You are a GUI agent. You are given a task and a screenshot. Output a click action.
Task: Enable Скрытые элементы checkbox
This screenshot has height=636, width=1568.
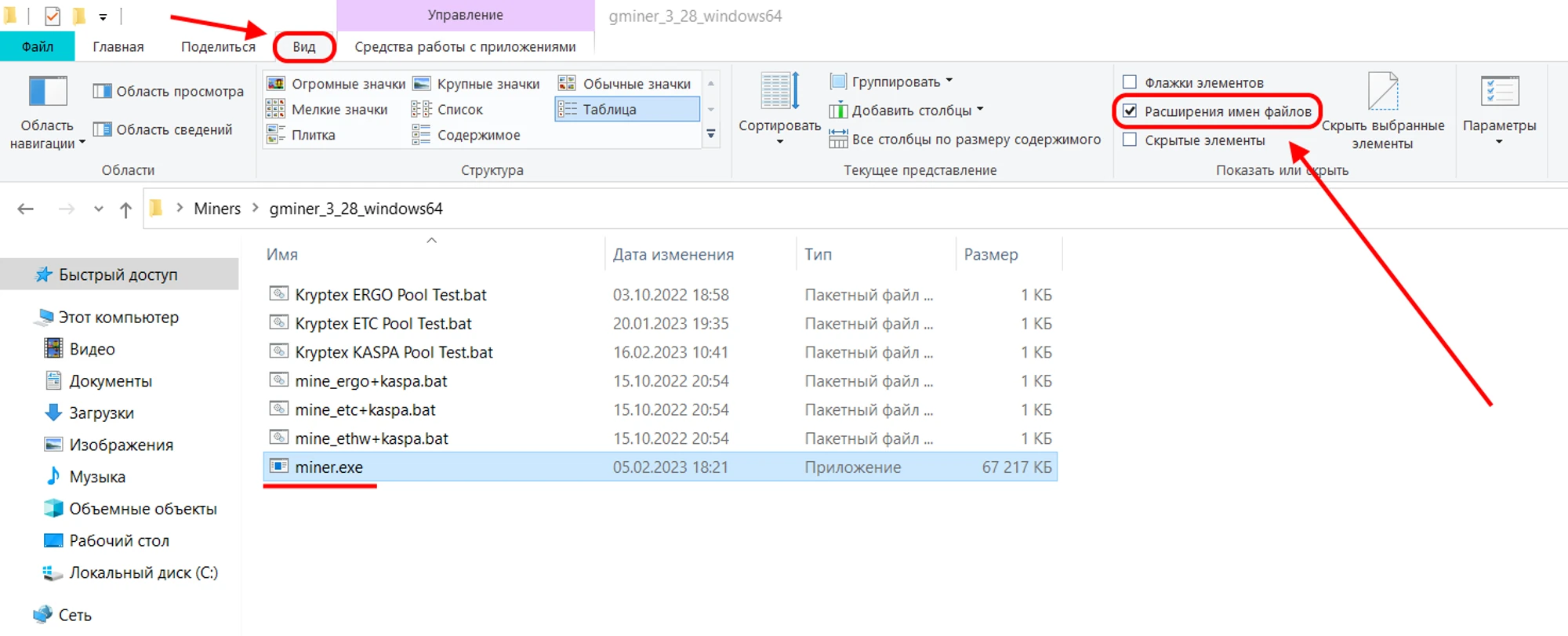click(1130, 140)
